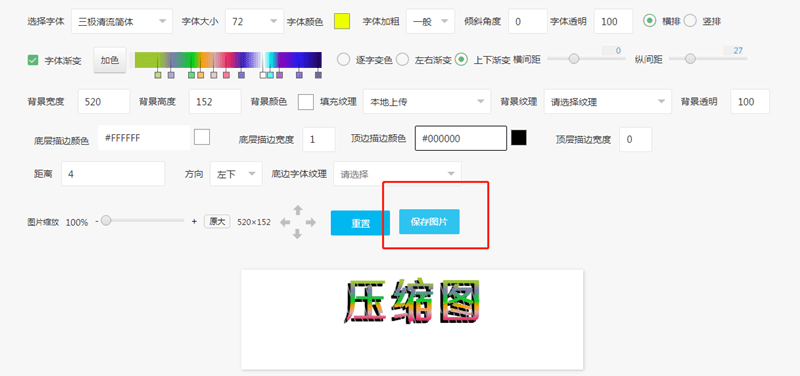The image size is (800, 376).
Task: Open the 字体加粗 weight dropdown
Action: (430, 21)
